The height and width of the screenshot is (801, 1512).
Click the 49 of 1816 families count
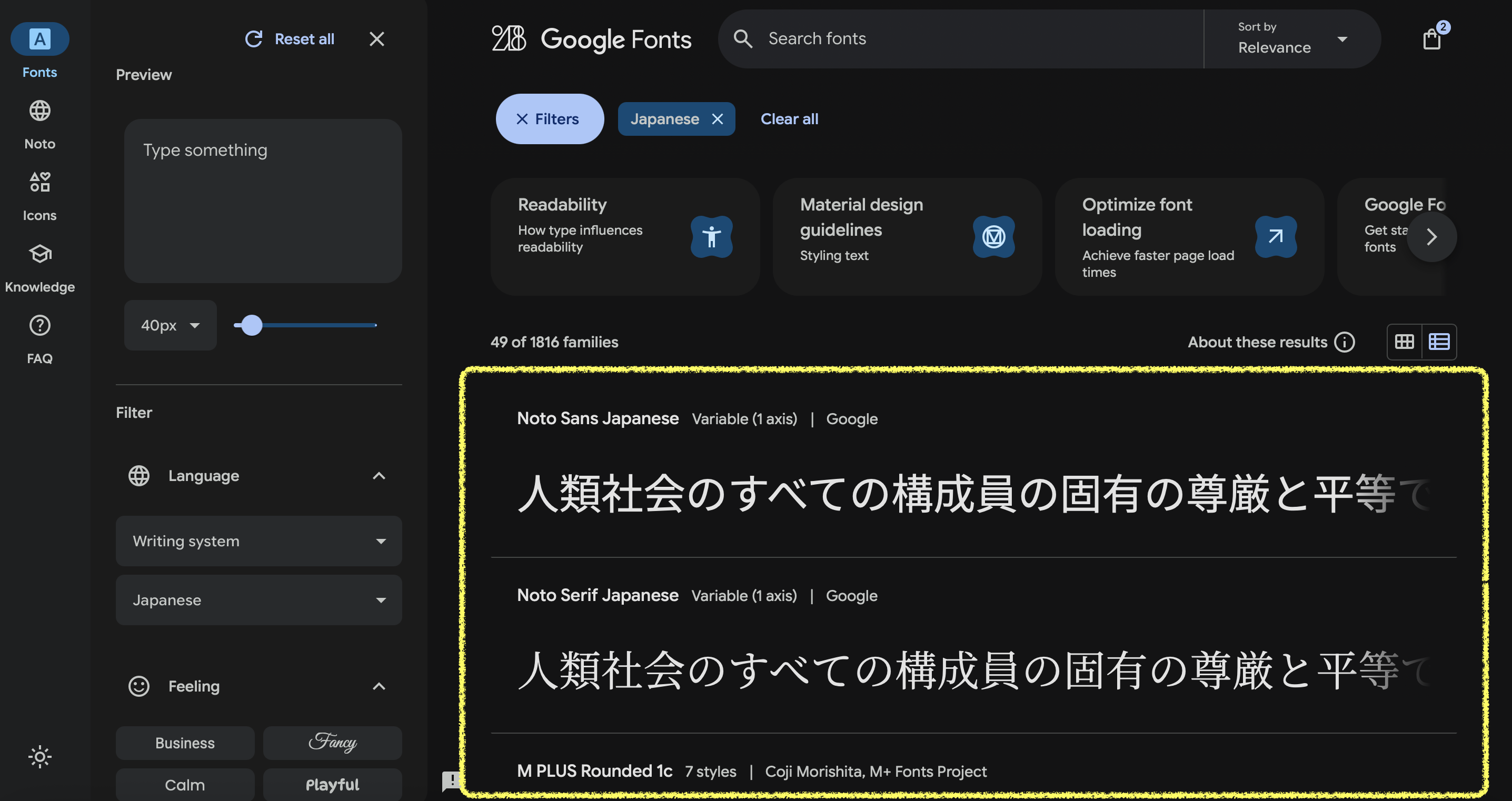tap(554, 342)
